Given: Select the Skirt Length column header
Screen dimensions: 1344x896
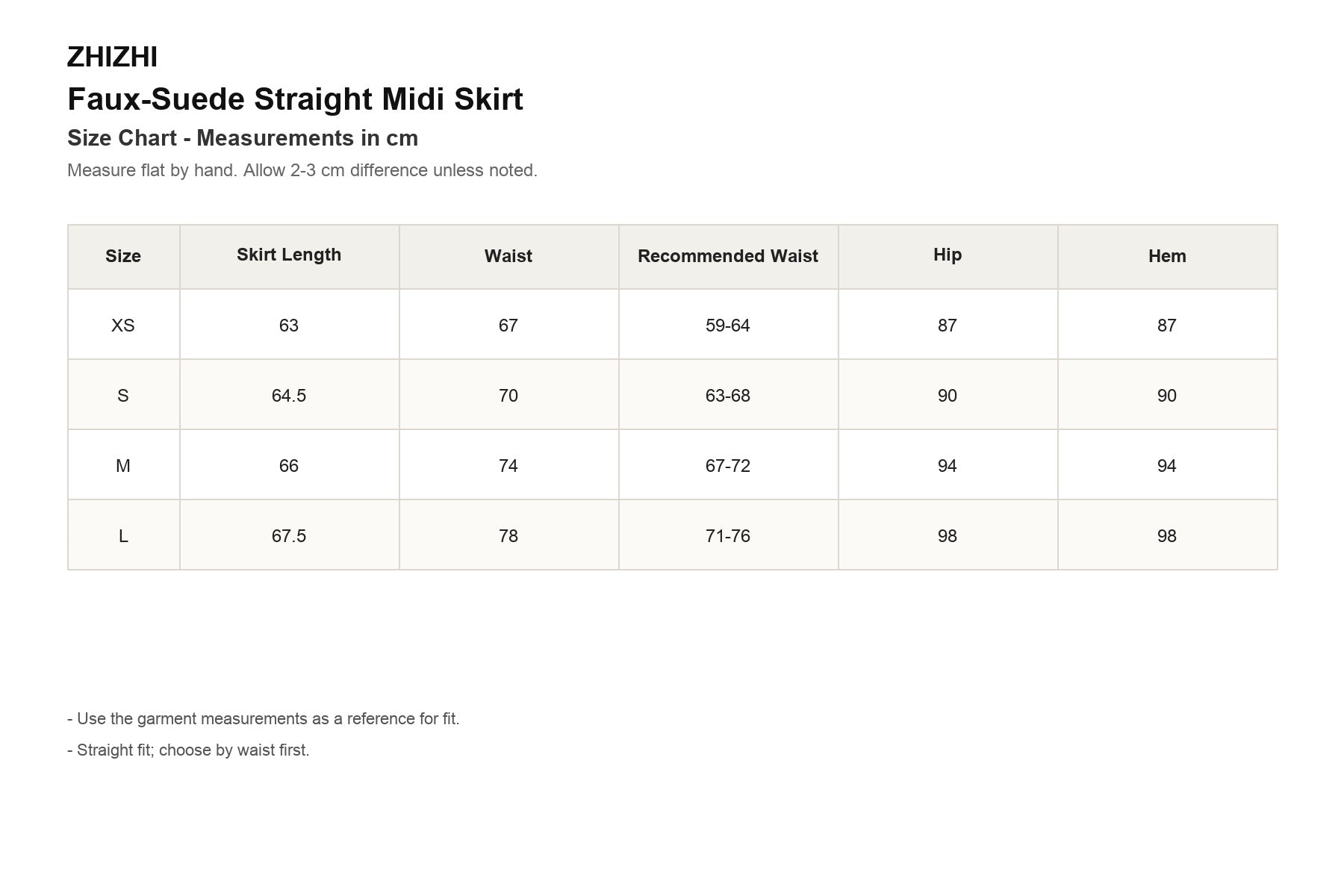Looking at the screenshot, I should (289, 256).
